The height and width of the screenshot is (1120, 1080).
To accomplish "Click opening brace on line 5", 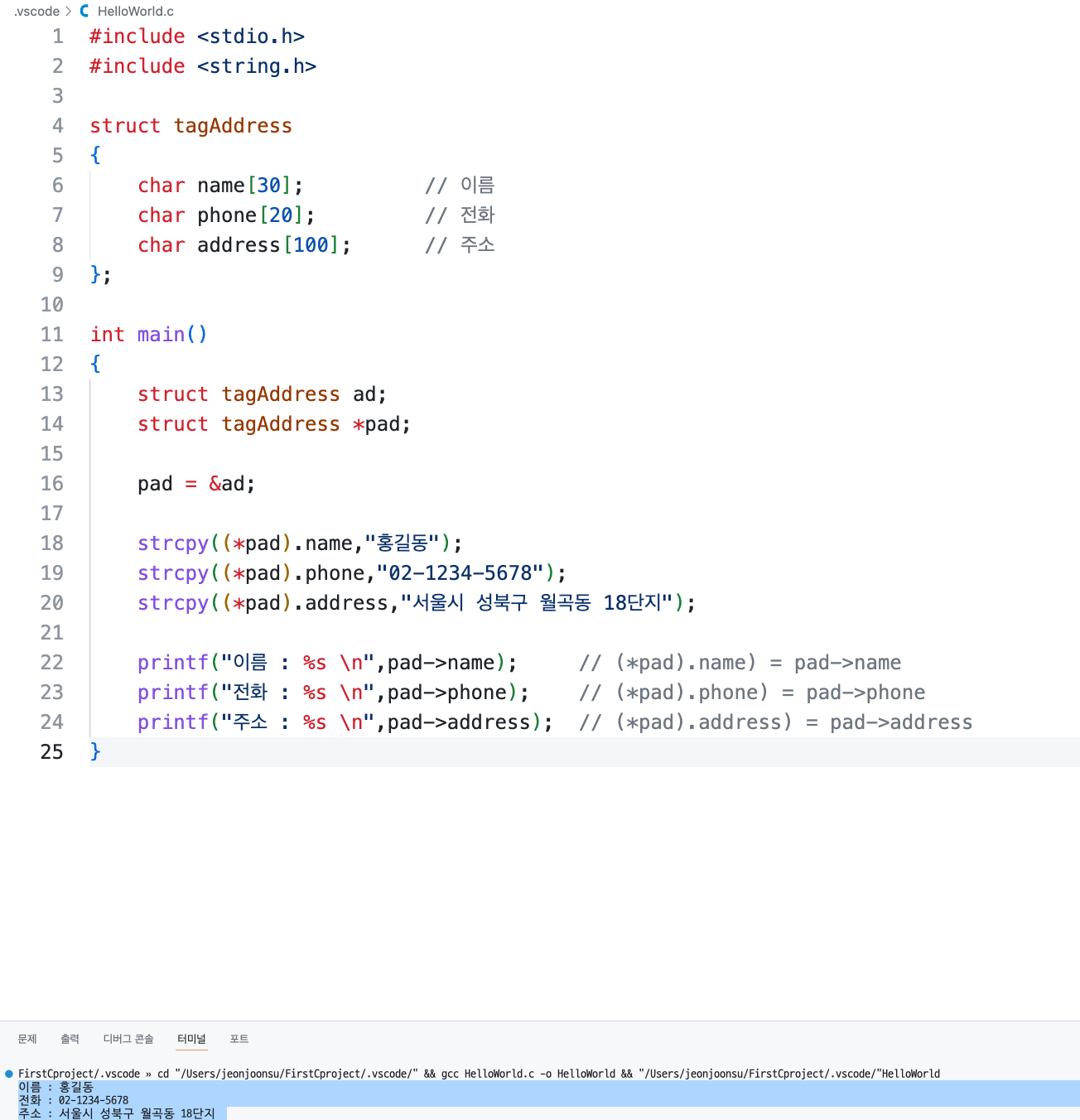I will (x=95, y=156).
